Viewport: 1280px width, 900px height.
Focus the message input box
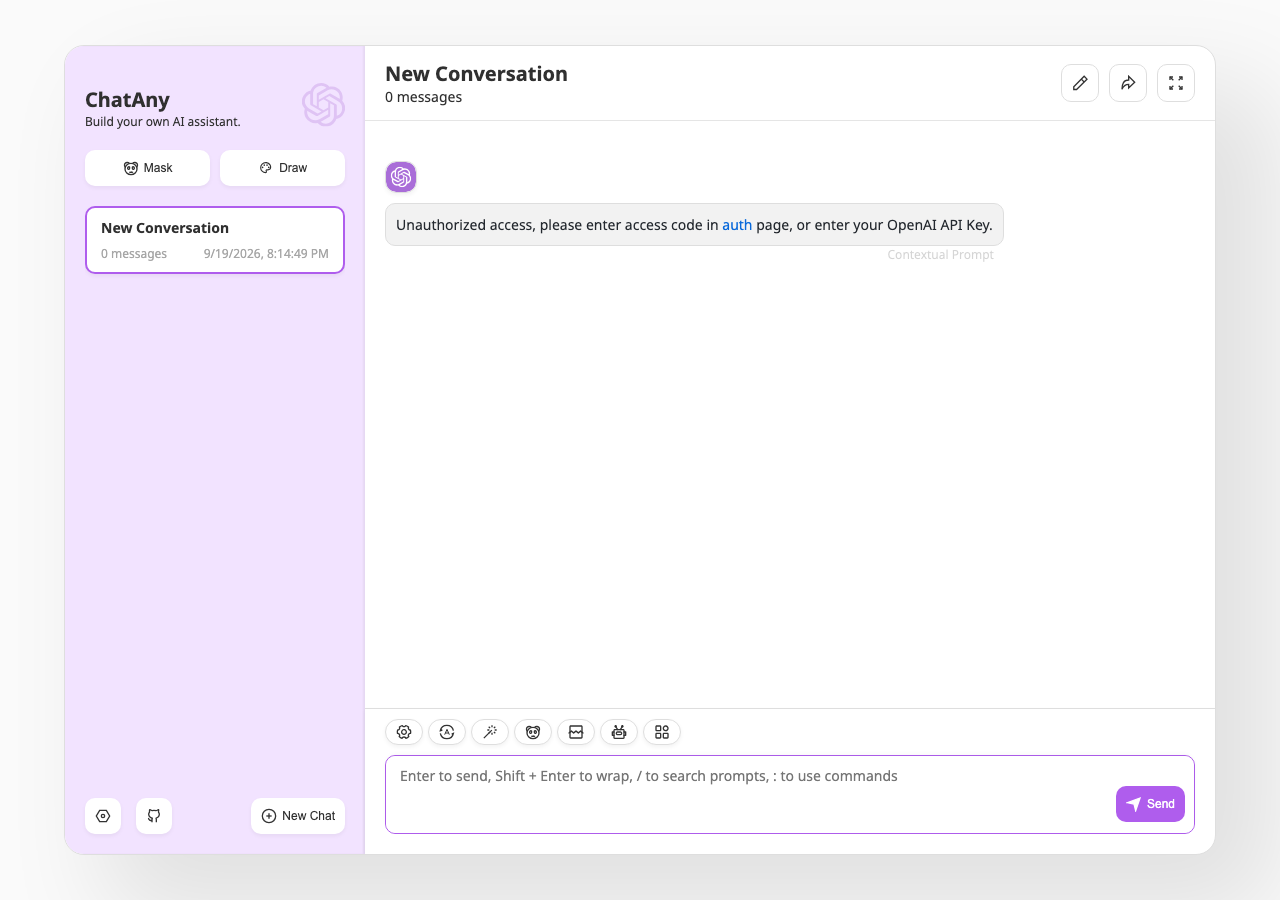(x=790, y=794)
